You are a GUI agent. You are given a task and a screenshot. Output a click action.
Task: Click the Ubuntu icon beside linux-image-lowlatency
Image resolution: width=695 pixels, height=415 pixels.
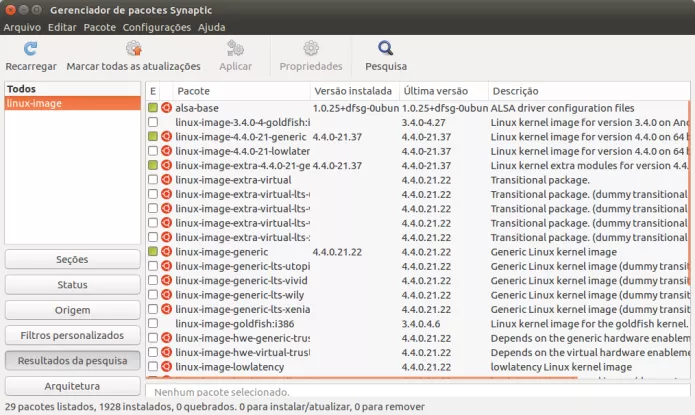pos(167,367)
